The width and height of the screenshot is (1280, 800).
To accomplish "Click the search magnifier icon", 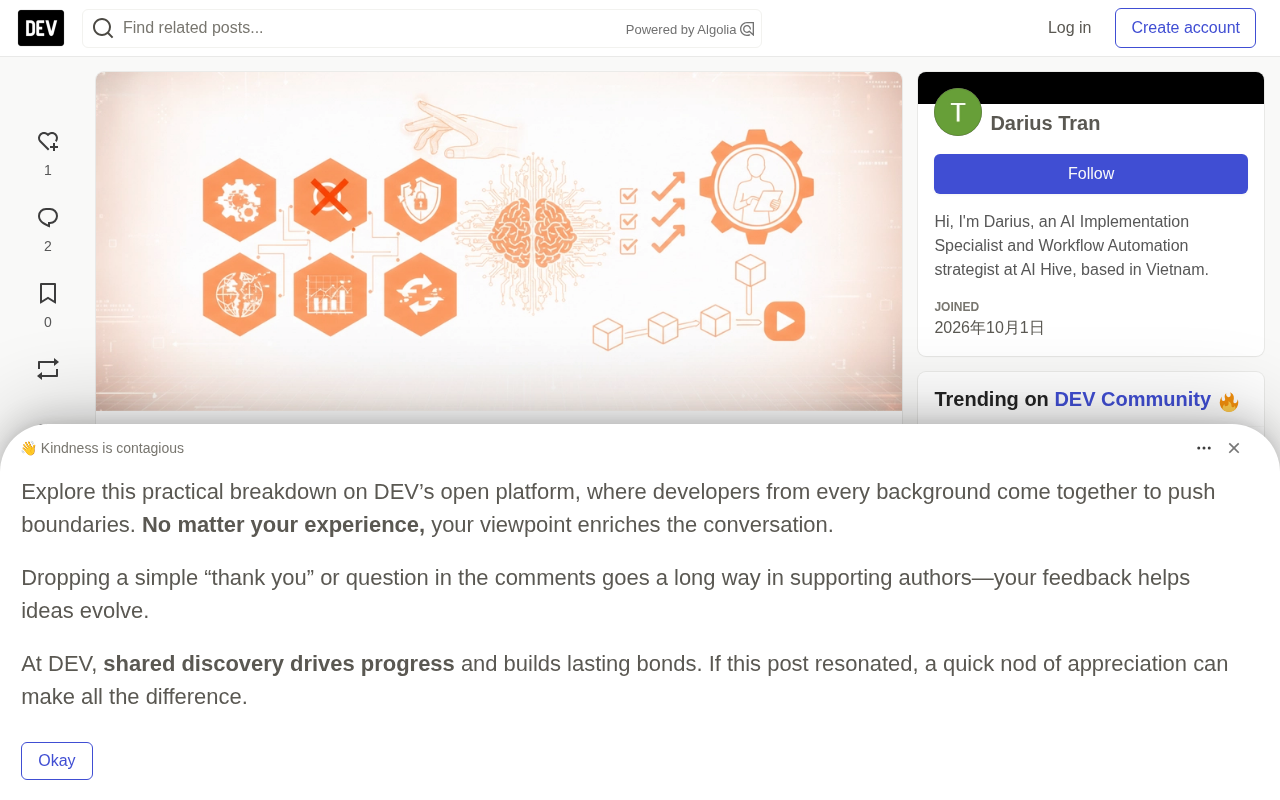I will click(103, 28).
